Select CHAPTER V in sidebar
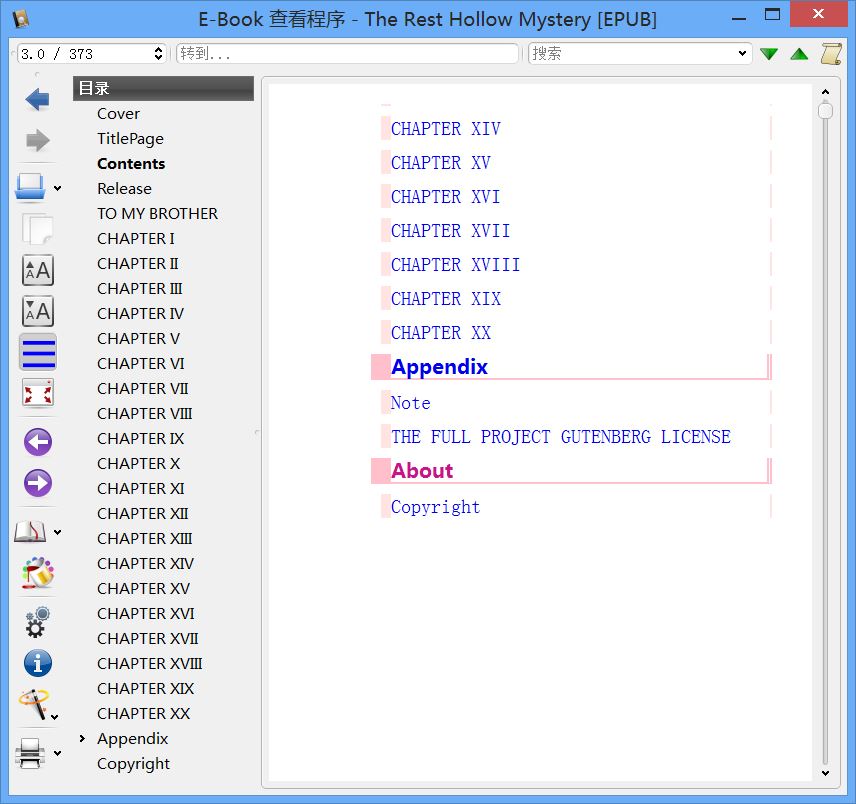Image resolution: width=856 pixels, height=804 pixels. (x=138, y=338)
